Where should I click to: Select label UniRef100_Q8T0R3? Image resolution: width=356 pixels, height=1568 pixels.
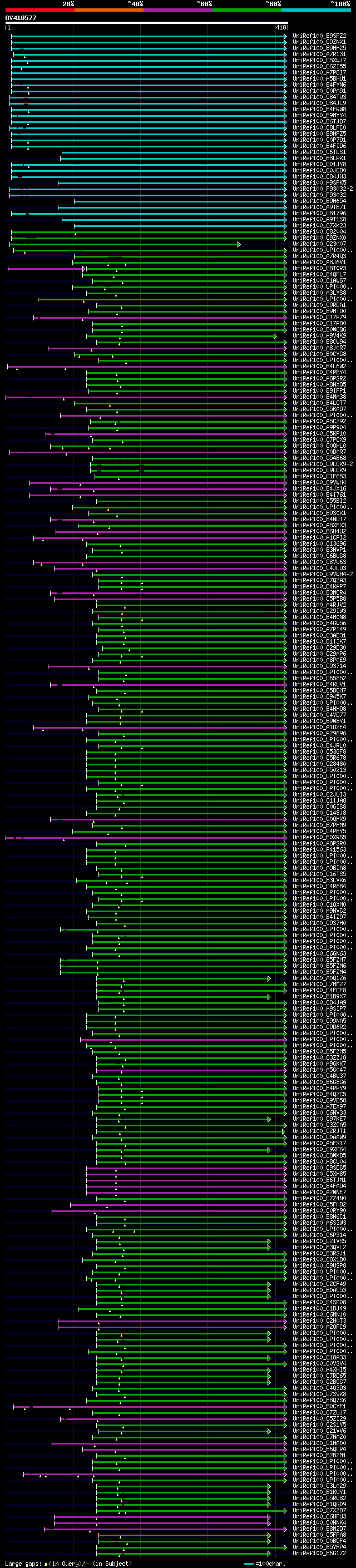point(319,269)
